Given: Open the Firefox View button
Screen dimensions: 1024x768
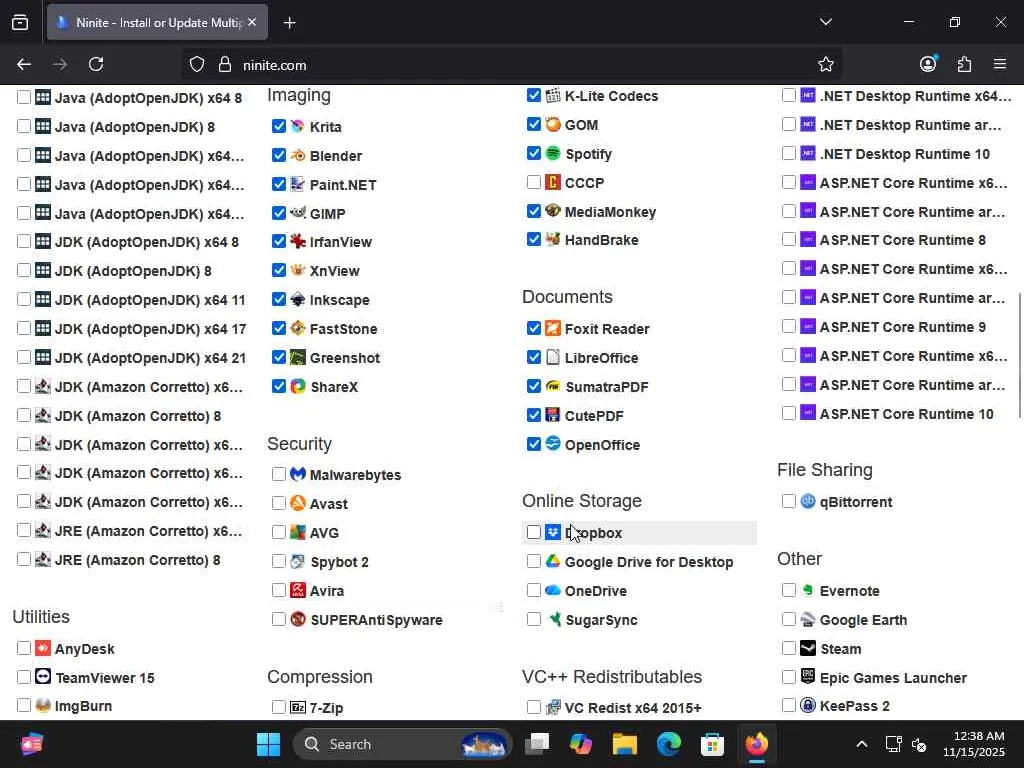Looking at the screenshot, I should click(20, 22).
